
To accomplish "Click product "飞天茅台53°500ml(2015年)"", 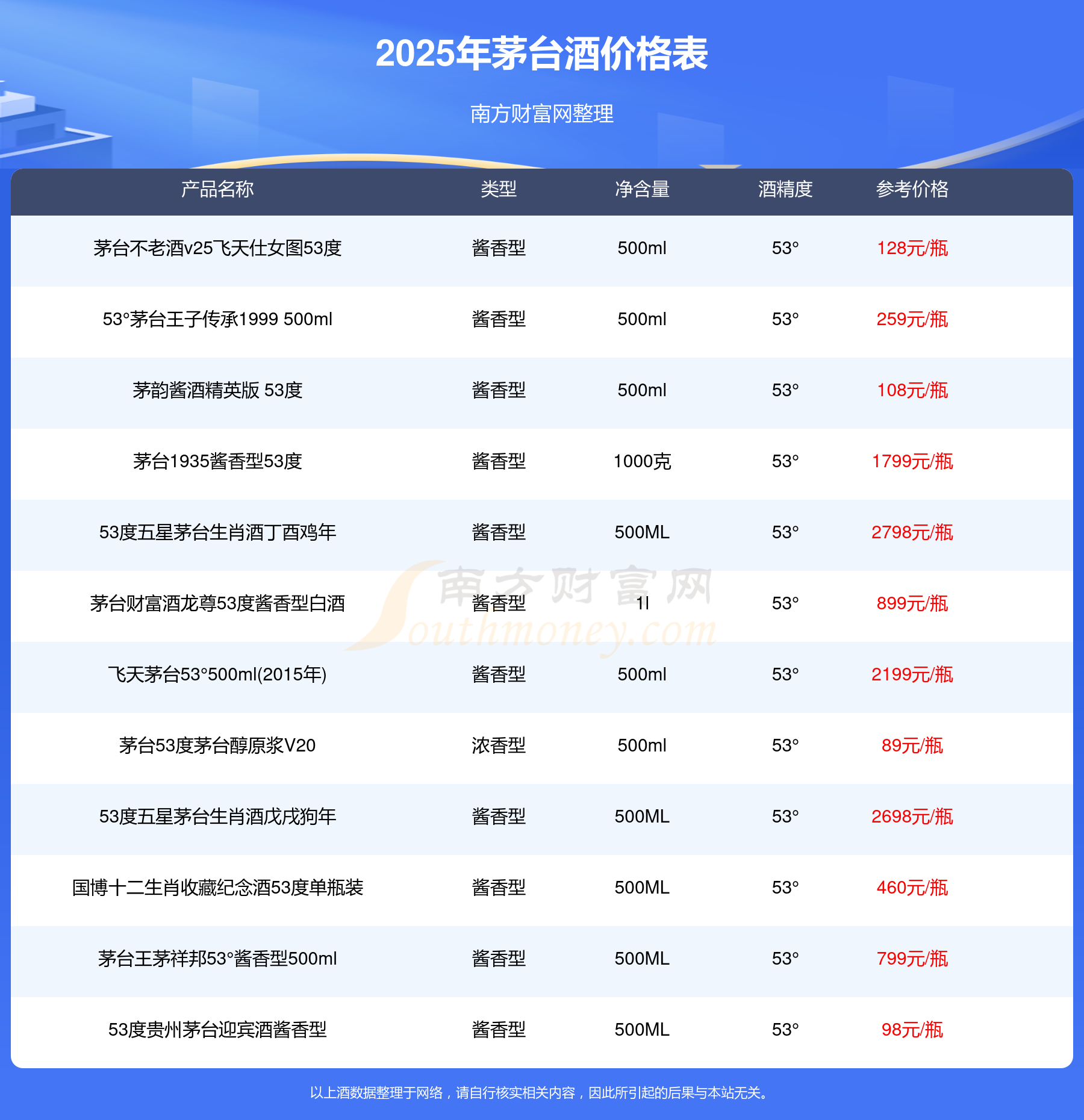I will tap(217, 674).
